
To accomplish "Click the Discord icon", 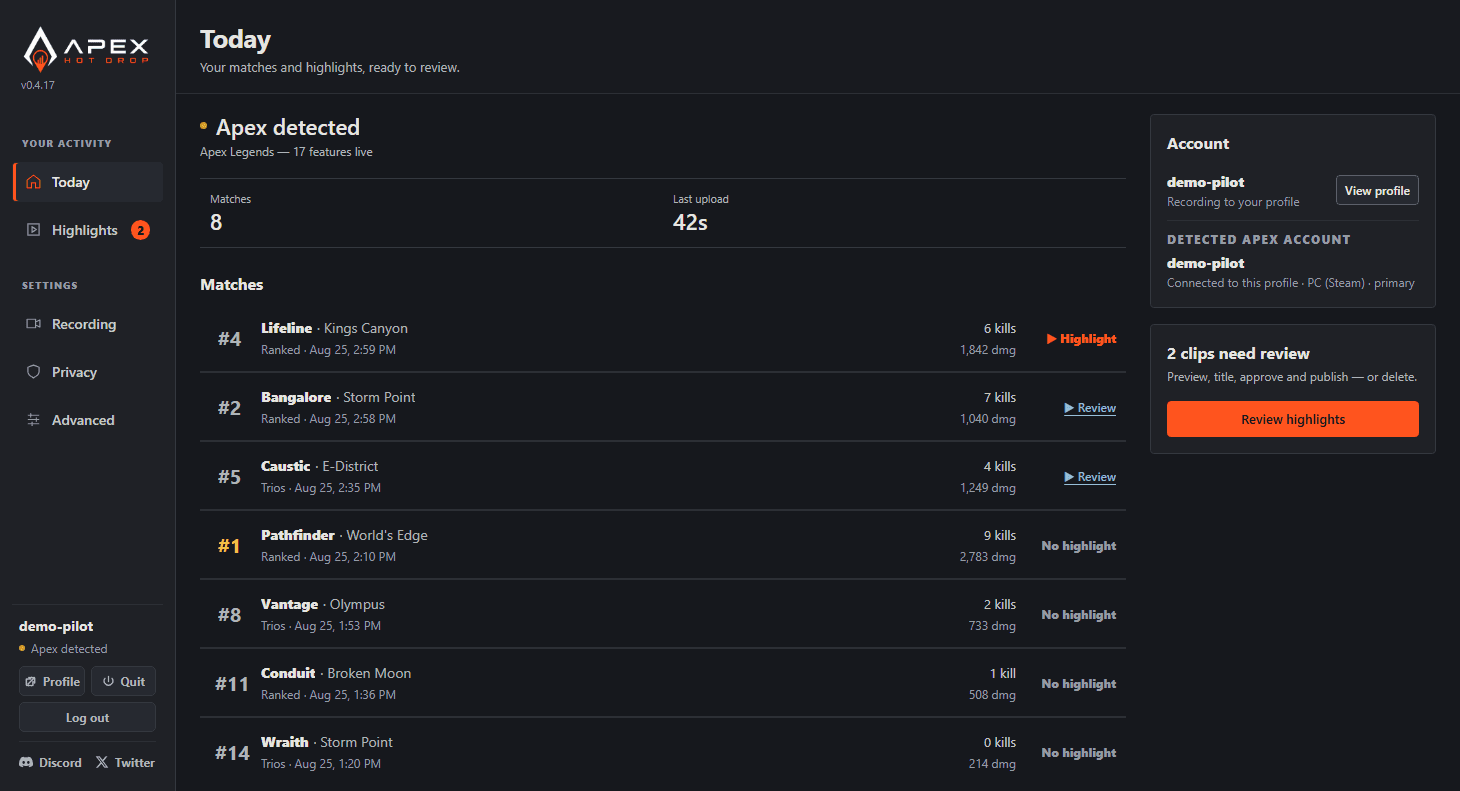I will [x=26, y=762].
